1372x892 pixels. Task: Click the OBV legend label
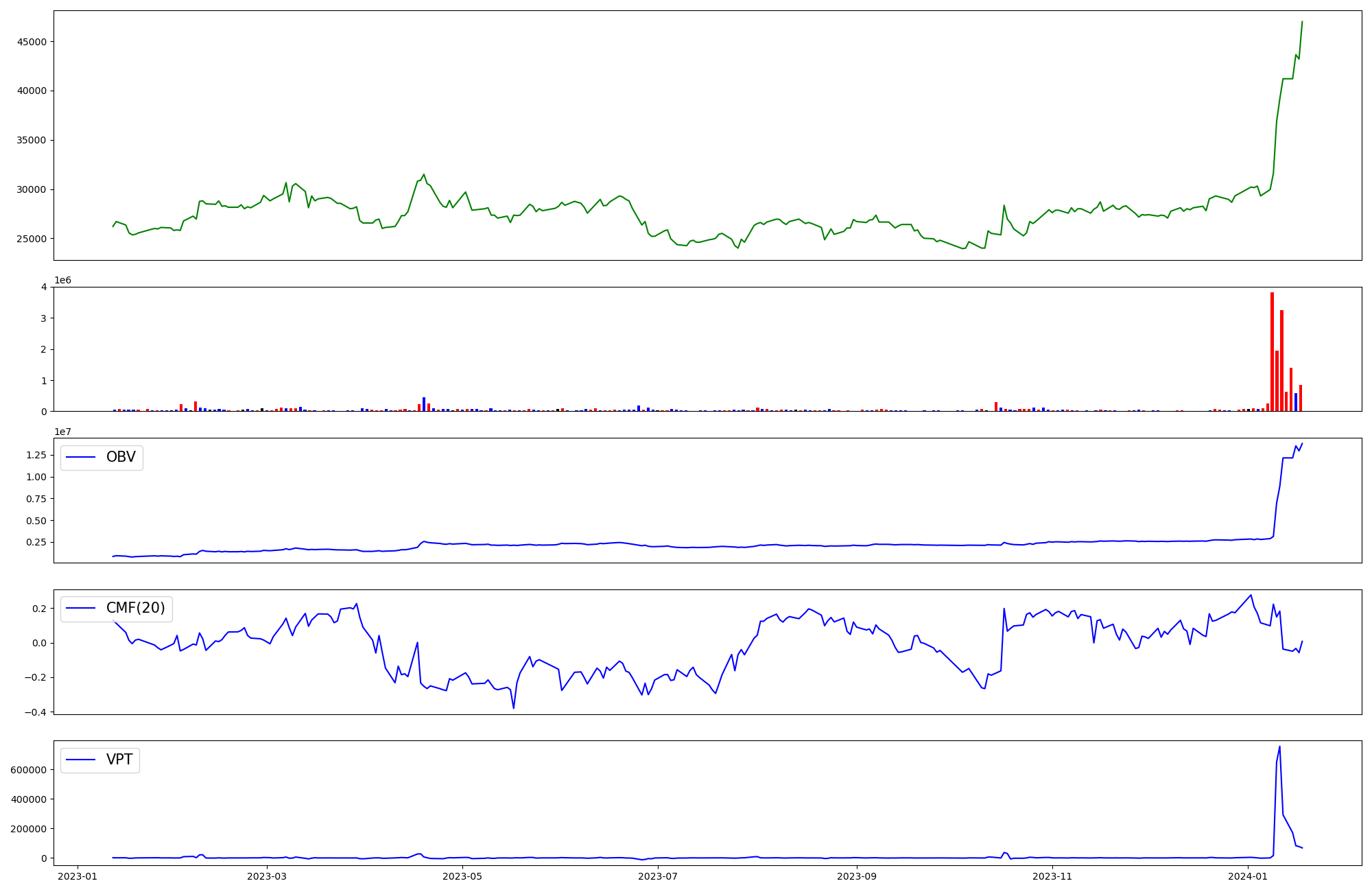point(121,457)
